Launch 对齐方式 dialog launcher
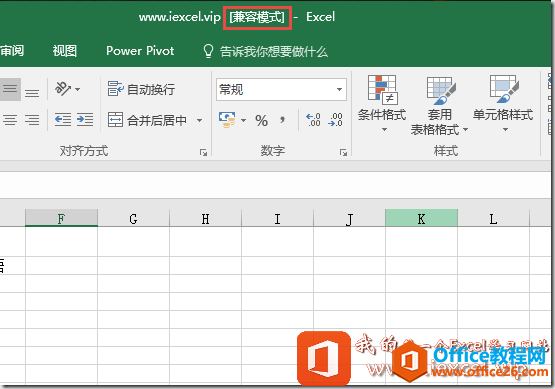The height and width of the screenshot is (389, 555). [204, 153]
